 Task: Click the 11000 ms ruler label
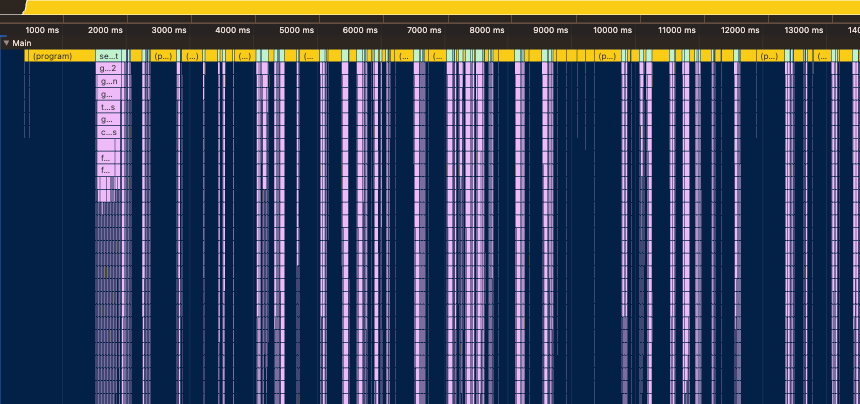tap(676, 31)
